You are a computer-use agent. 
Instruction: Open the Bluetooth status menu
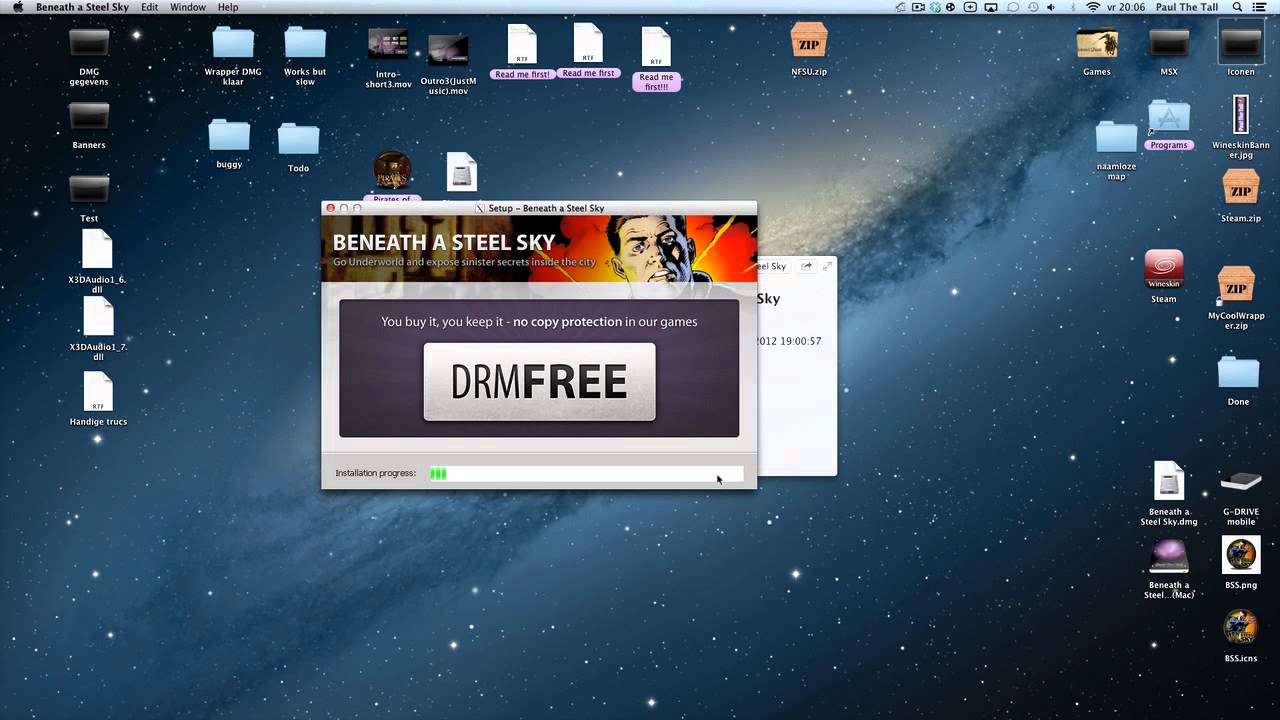(x=1072, y=7)
